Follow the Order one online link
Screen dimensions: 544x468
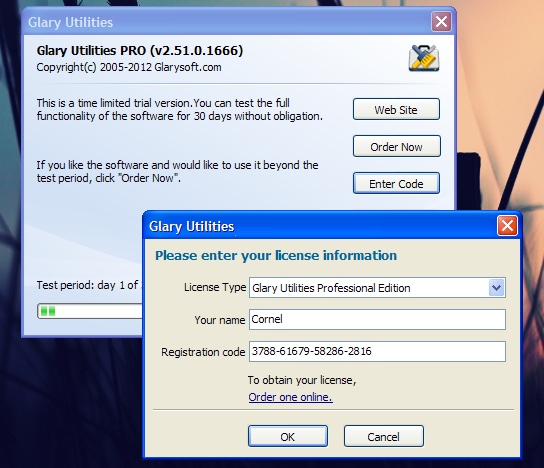[290, 397]
